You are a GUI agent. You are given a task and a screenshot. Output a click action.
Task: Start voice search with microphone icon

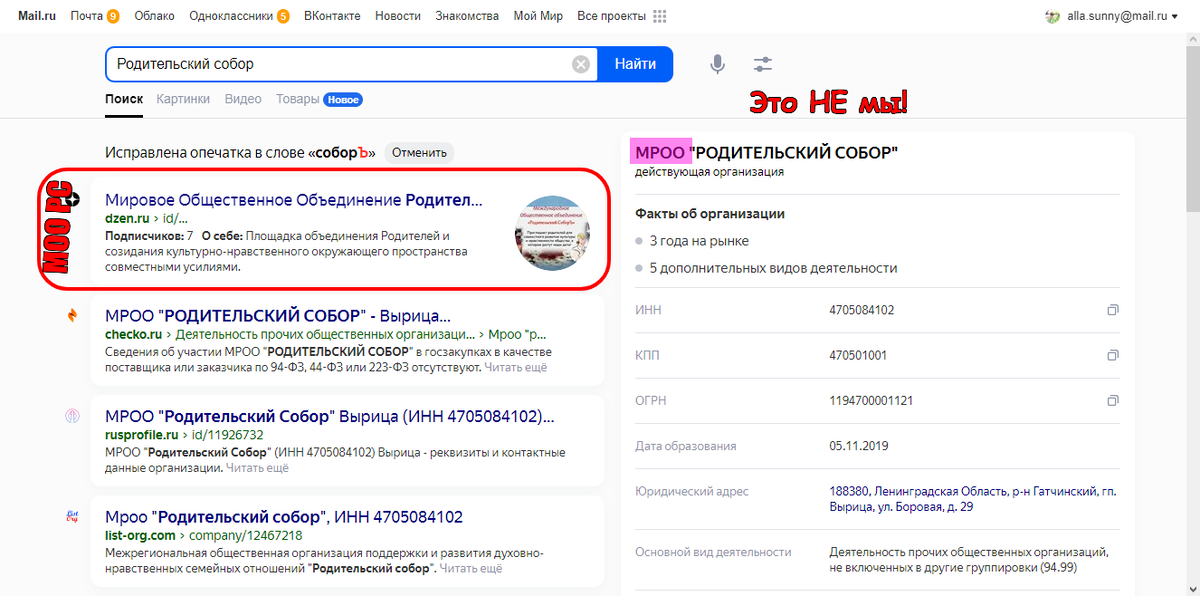(x=717, y=64)
